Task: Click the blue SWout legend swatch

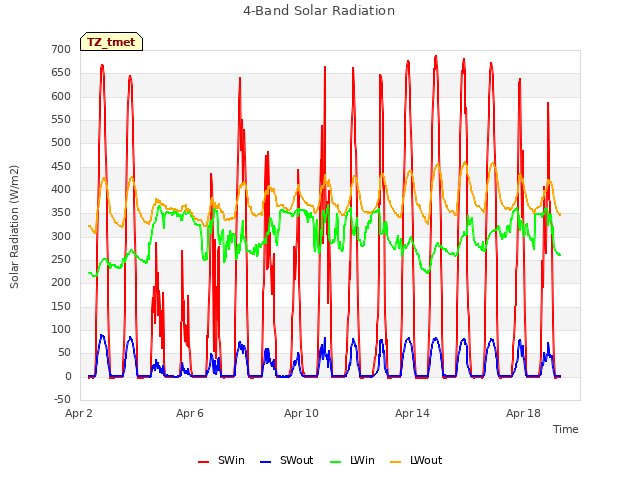Action: coord(265,462)
